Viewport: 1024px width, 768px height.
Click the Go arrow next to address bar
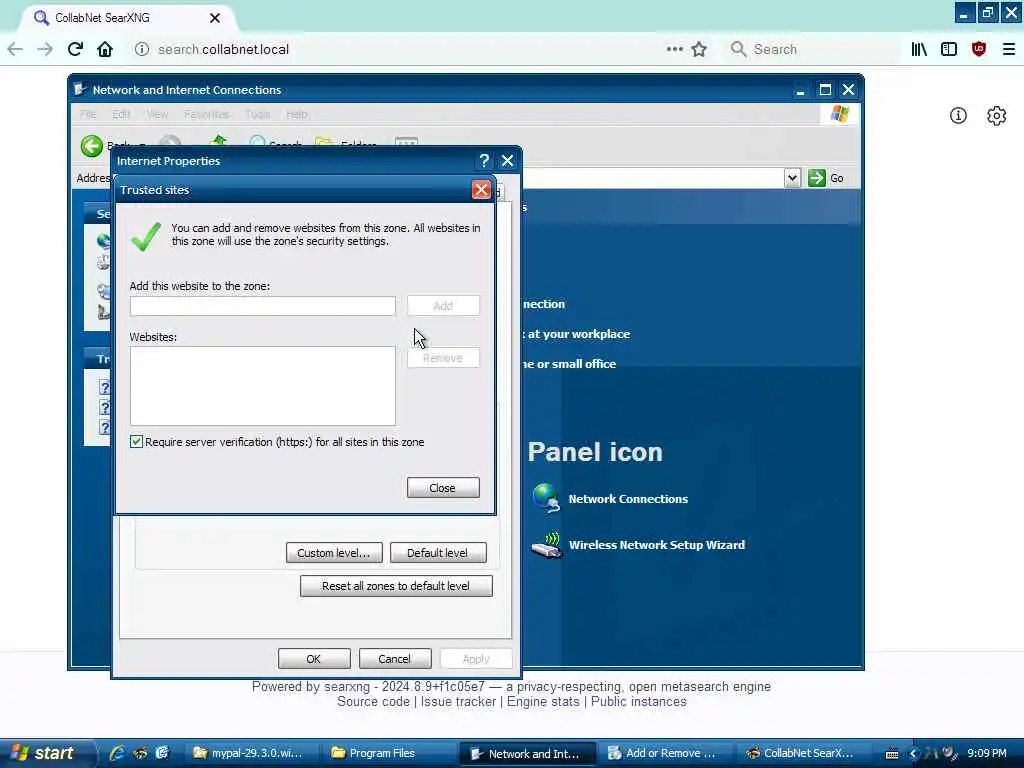pyautogui.click(x=816, y=178)
